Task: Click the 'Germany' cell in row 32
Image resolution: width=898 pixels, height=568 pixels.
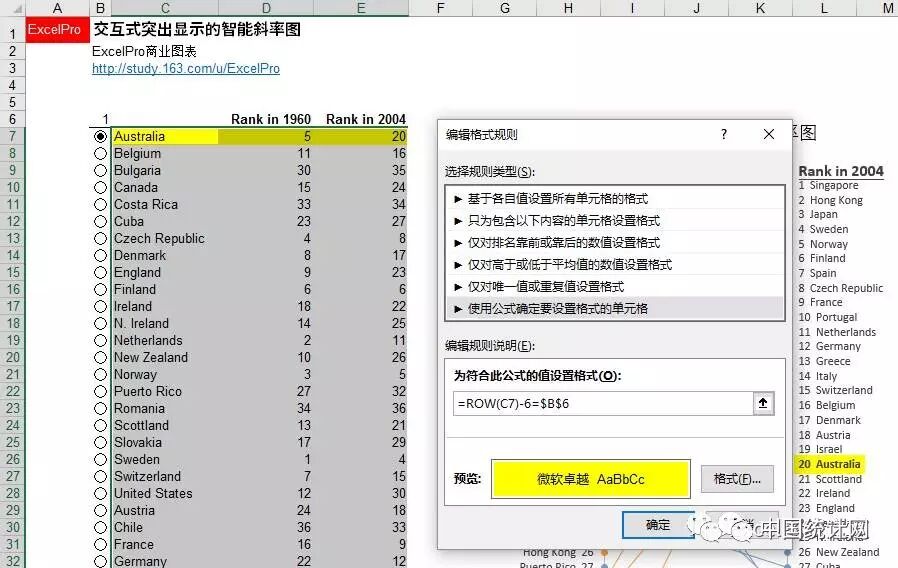Action: pyautogui.click(x=165, y=561)
